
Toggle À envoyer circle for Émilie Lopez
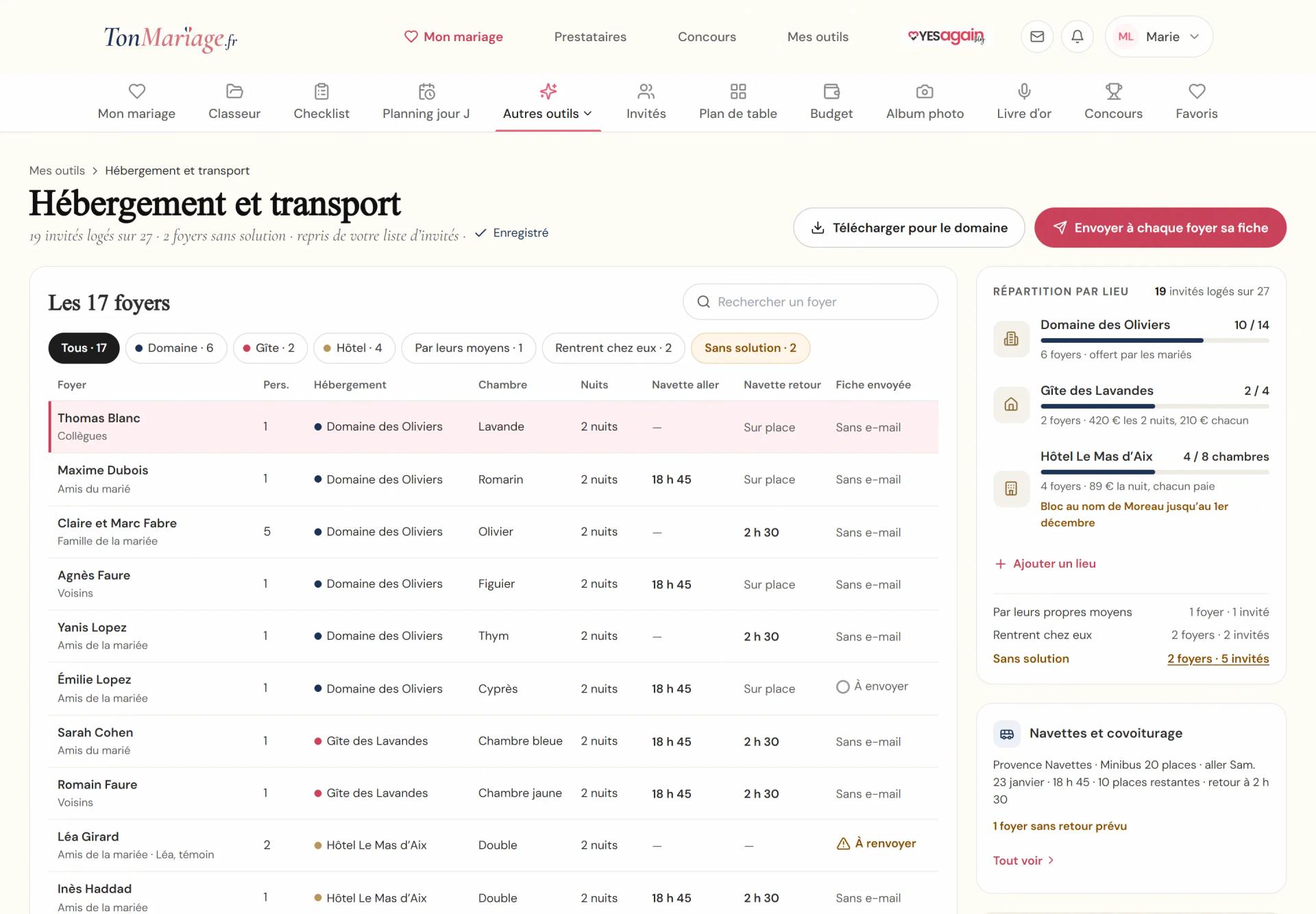(843, 686)
